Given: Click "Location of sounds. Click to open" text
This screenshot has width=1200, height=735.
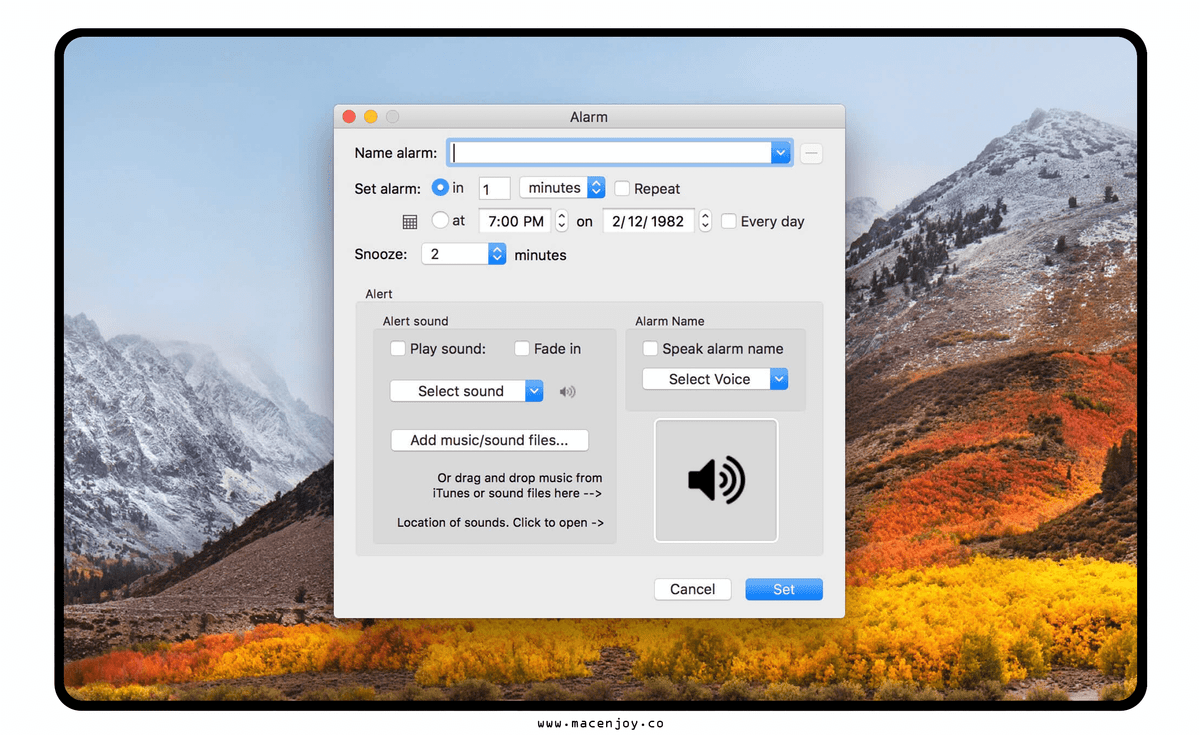Looking at the screenshot, I should 500,522.
